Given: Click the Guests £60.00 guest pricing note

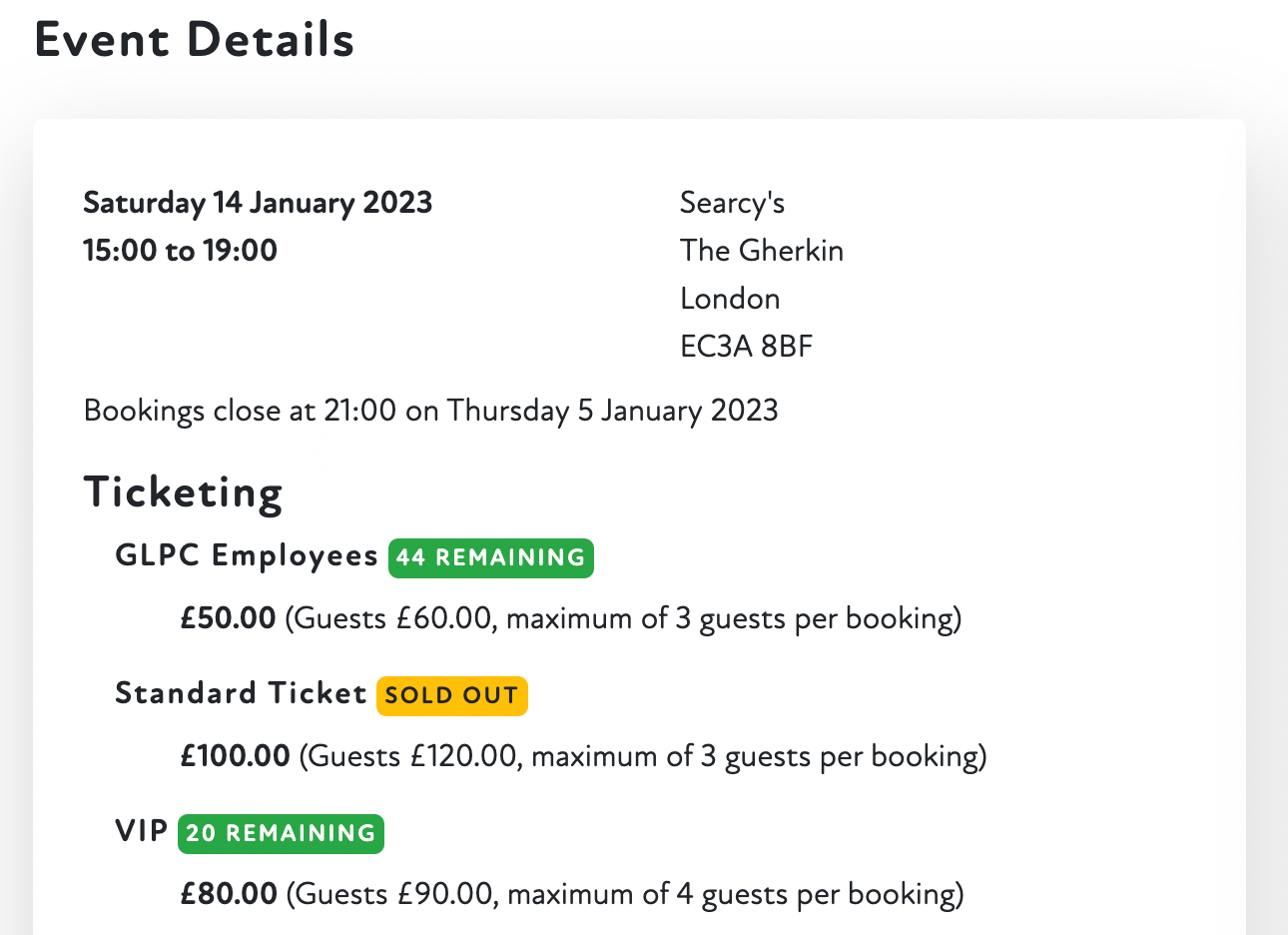Looking at the screenshot, I should click(x=623, y=618).
